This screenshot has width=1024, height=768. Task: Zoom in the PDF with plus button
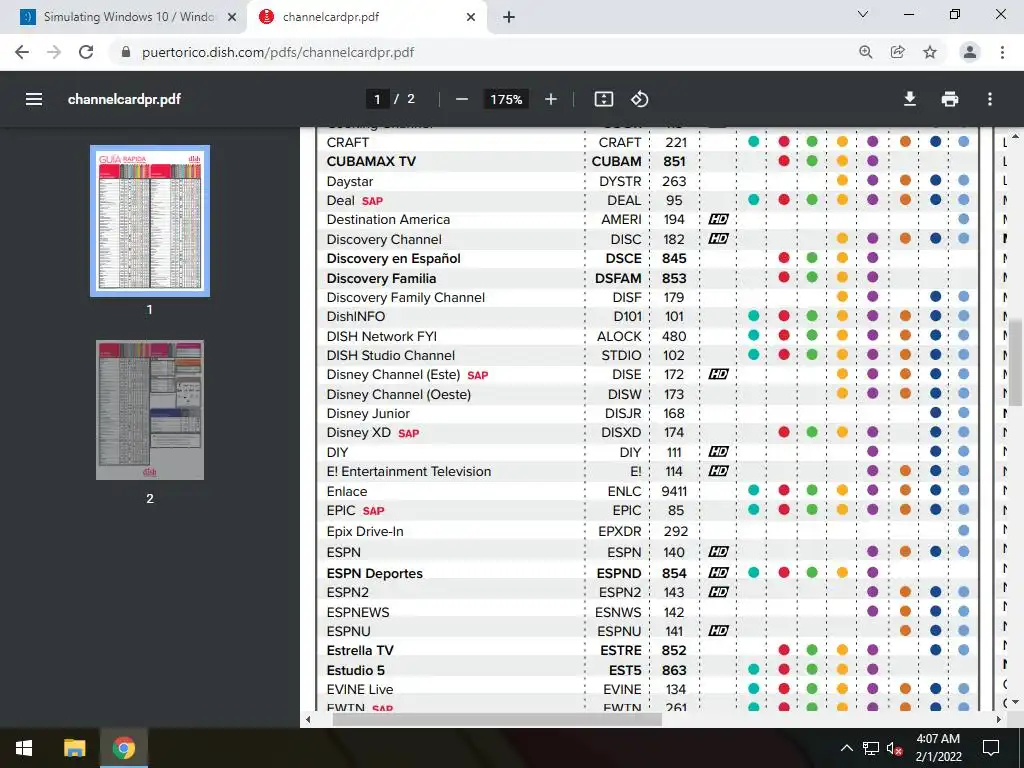[x=551, y=99]
